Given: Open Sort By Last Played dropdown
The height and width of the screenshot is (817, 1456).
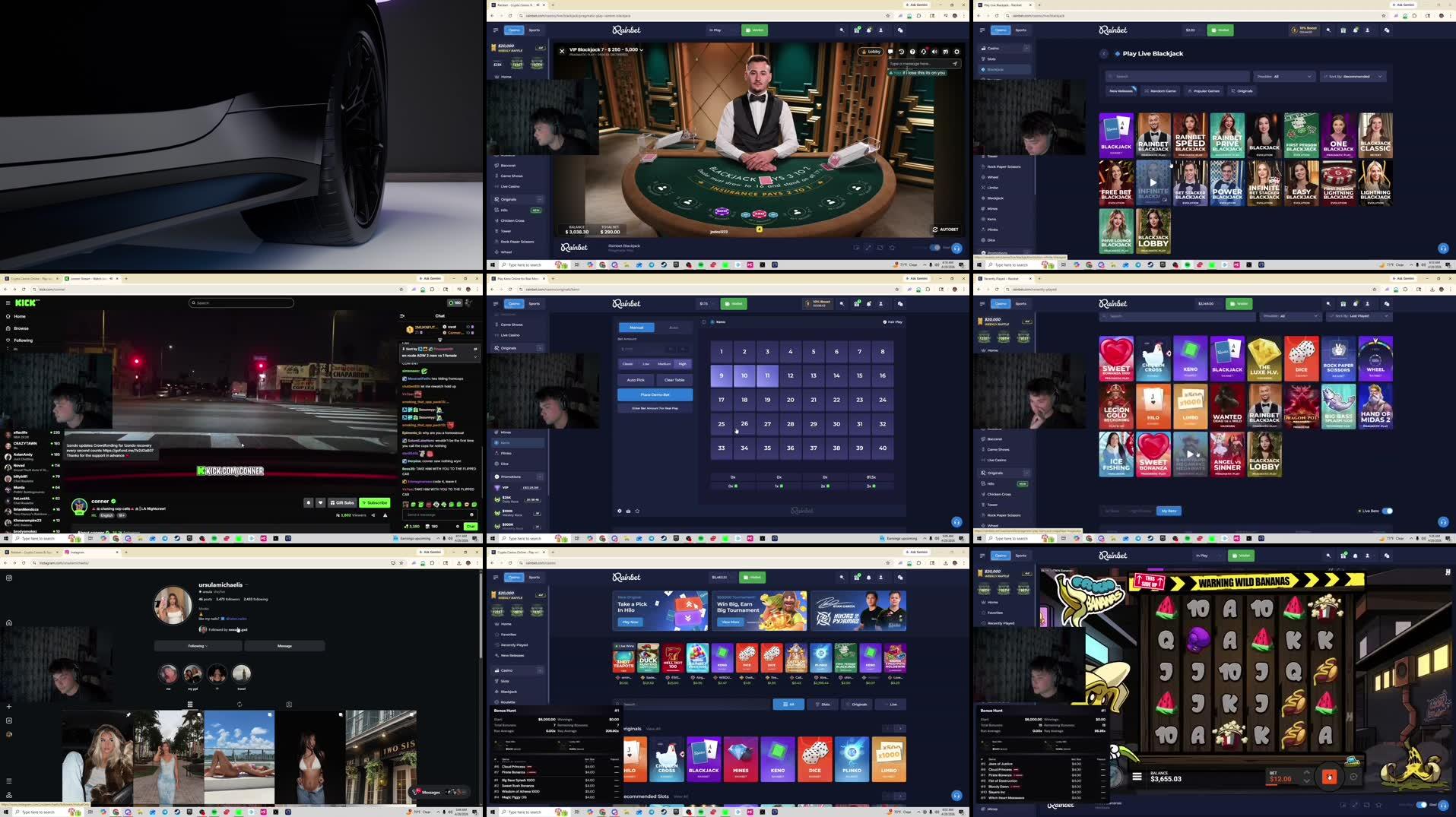Looking at the screenshot, I should click(x=1359, y=315).
